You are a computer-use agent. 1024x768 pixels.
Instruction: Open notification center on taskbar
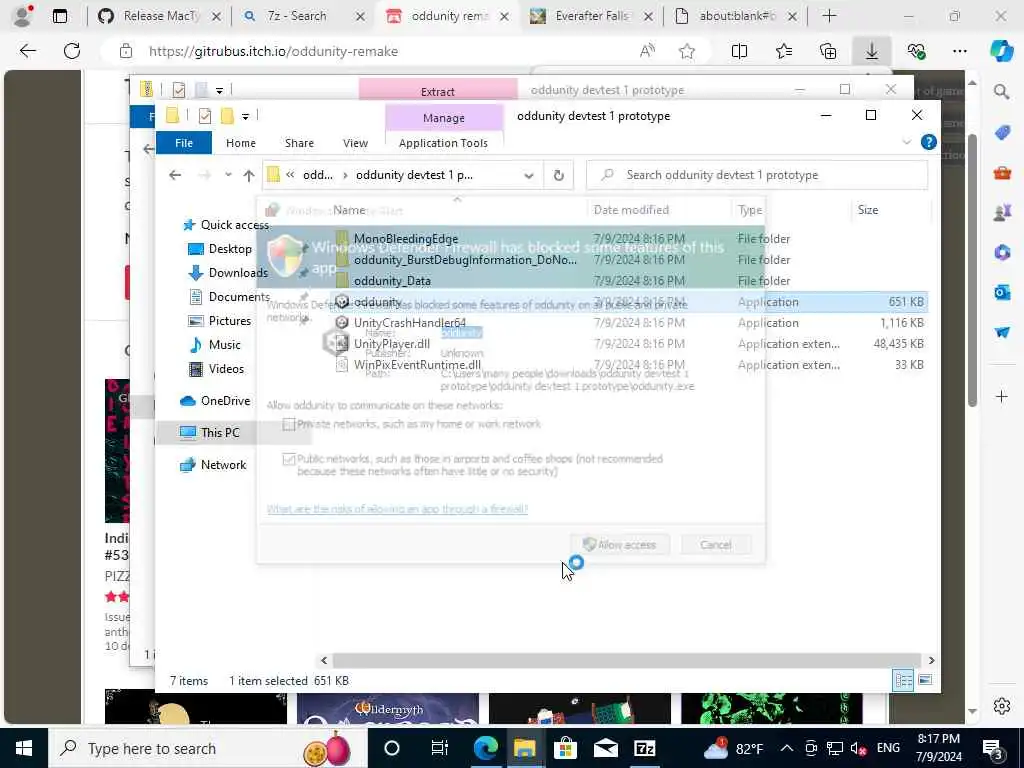tap(993, 748)
